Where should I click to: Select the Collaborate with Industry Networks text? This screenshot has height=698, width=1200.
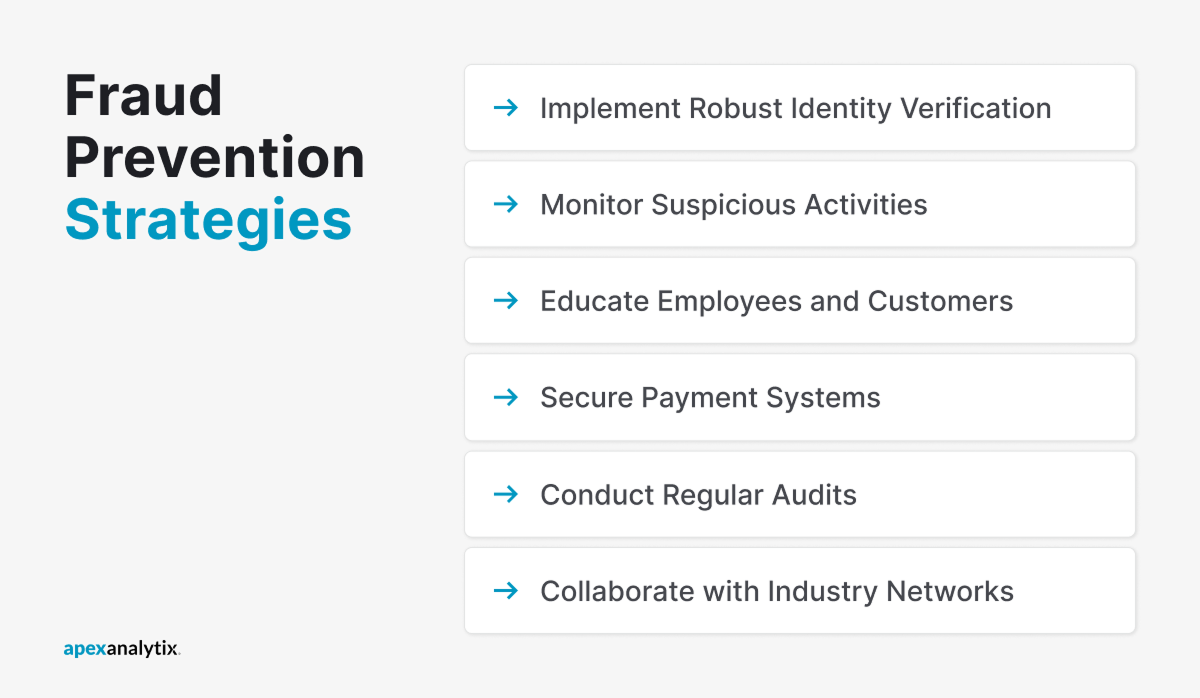tap(776, 591)
